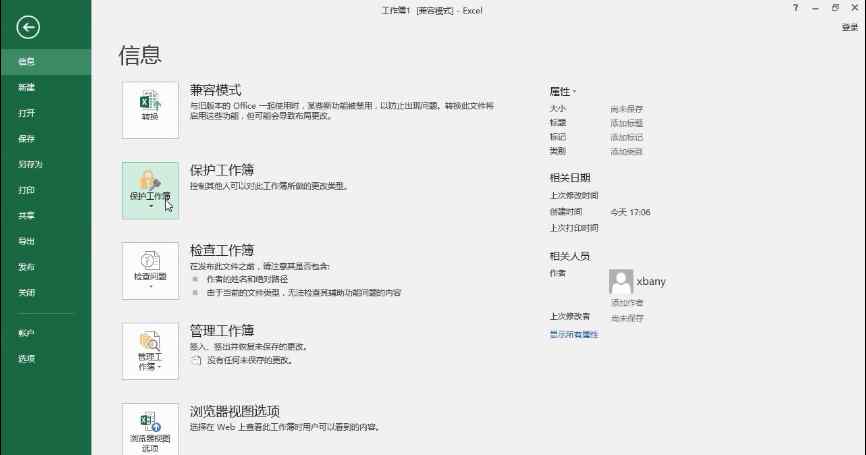The image size is (866, 455).
Task: Click Sign in (登录) at top right
Action: point(849,27)
